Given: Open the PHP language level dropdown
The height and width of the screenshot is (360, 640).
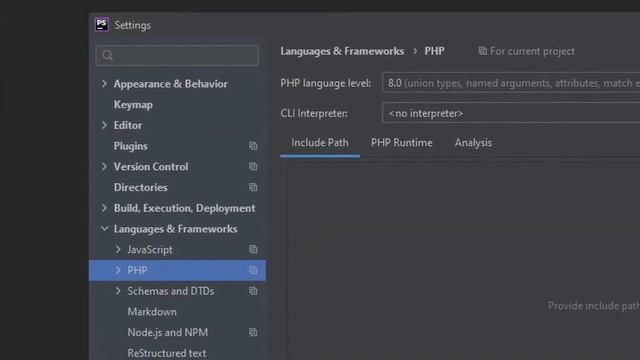Looking at the screenshot, I should pos(511,83).
